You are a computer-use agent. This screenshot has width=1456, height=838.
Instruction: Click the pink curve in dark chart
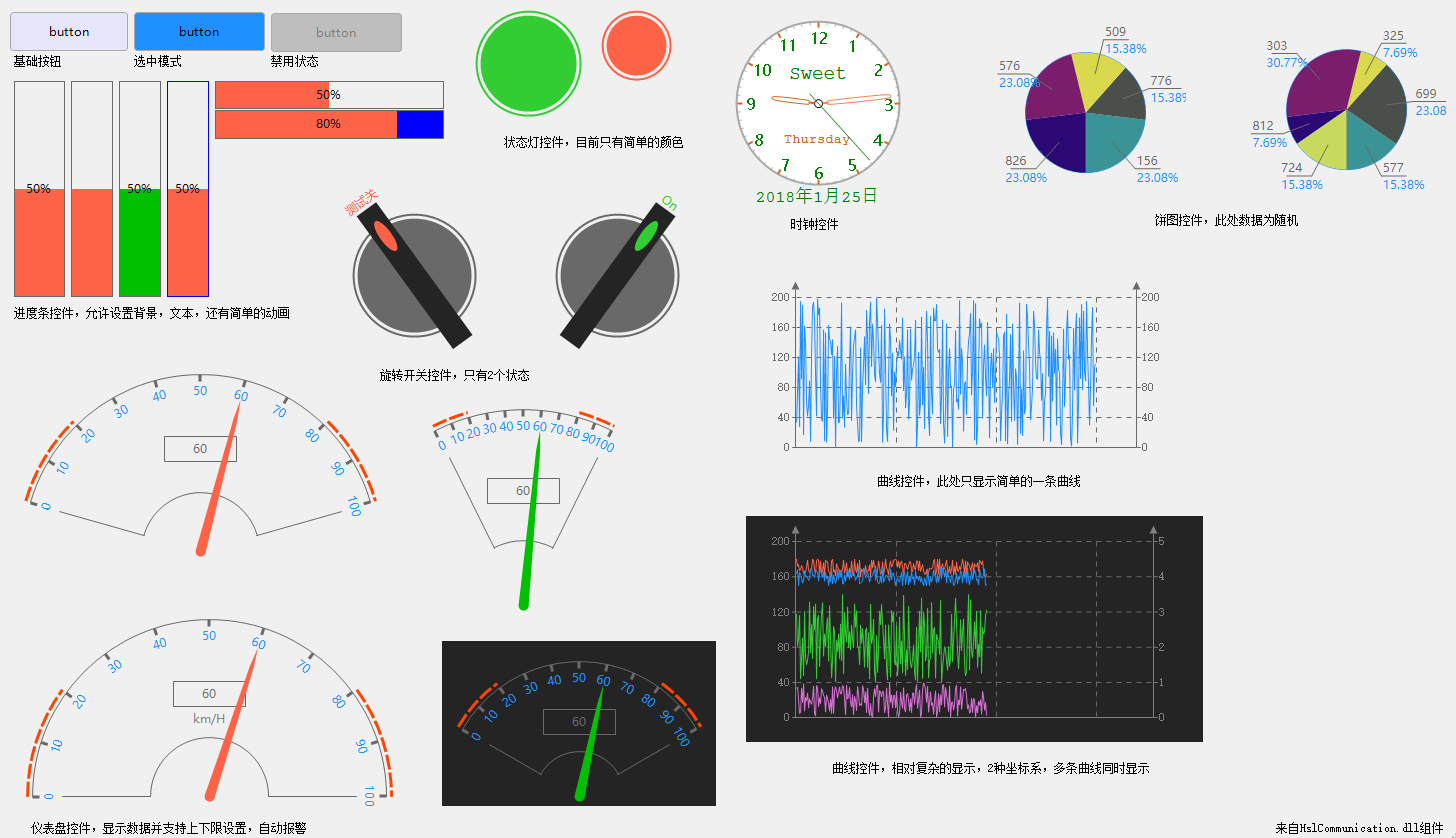point(891,699)
